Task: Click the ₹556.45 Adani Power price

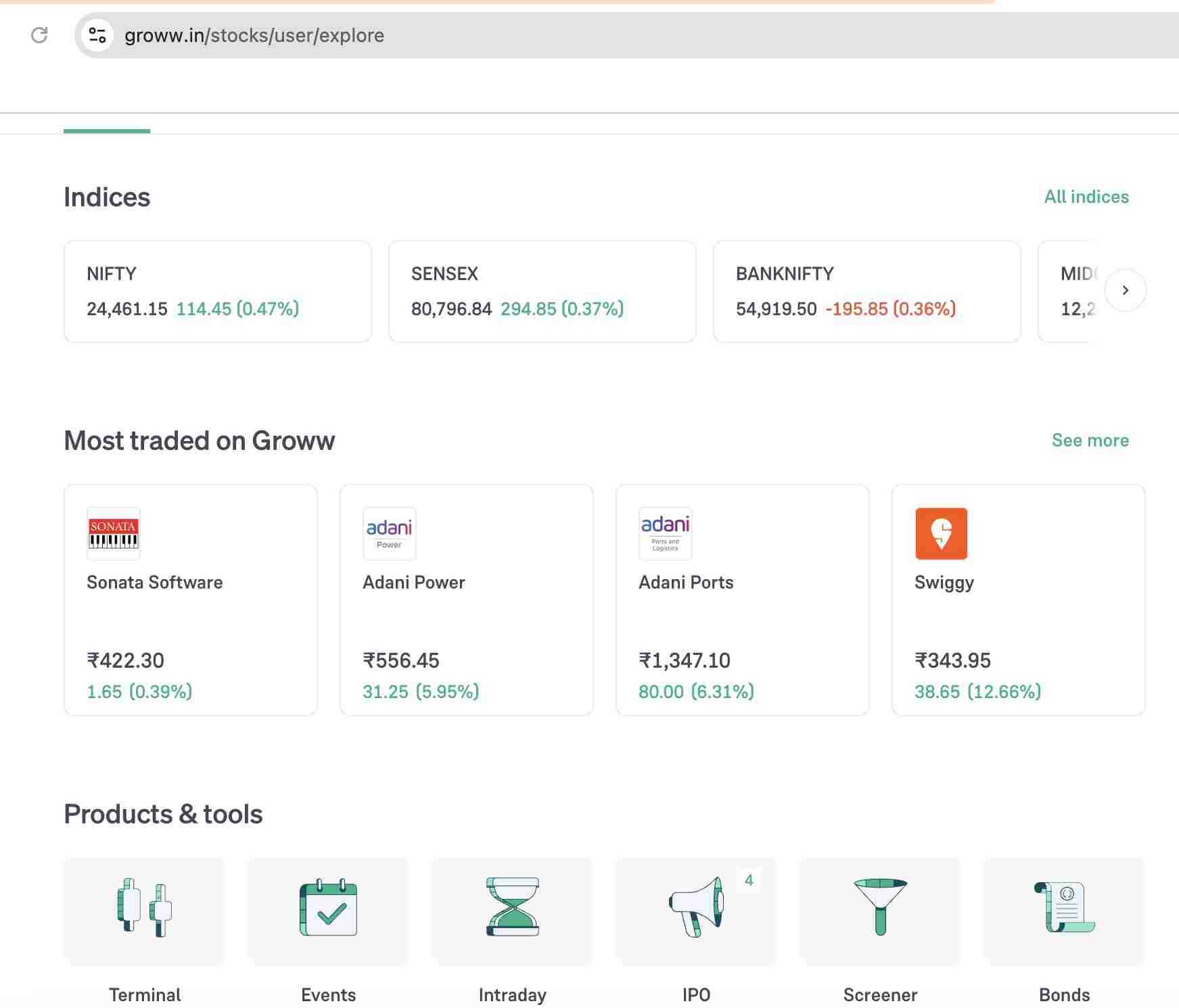Action: [x=401, y=660]
